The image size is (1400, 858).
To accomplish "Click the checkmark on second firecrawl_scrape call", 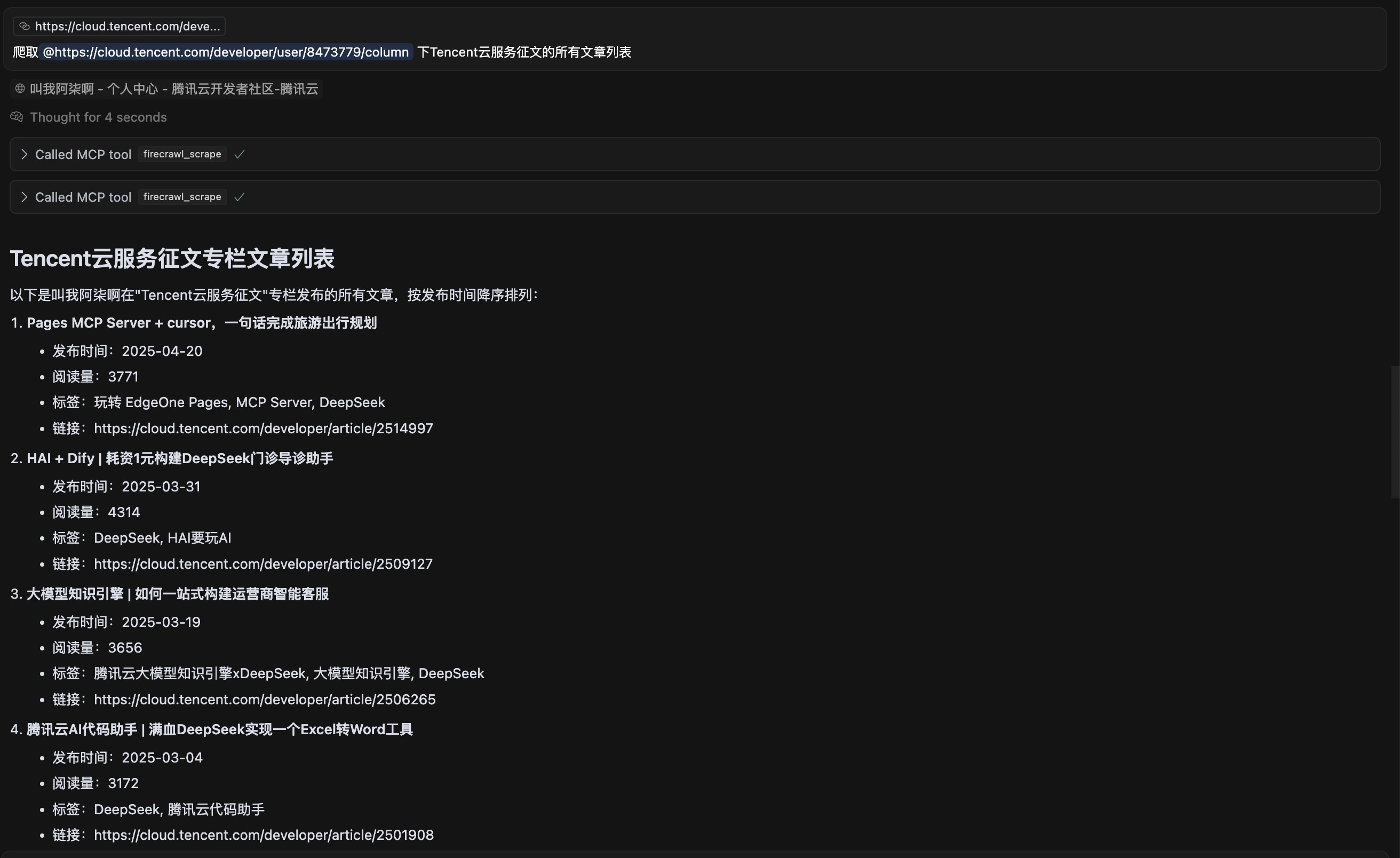I will click(x=239, y=196).
